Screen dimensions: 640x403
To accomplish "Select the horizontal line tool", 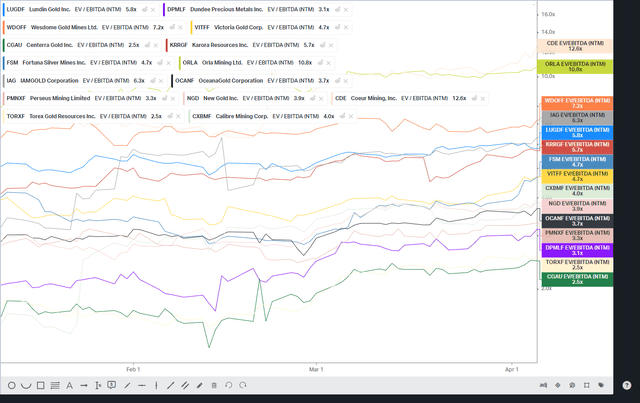I will (x=142, y=385).
